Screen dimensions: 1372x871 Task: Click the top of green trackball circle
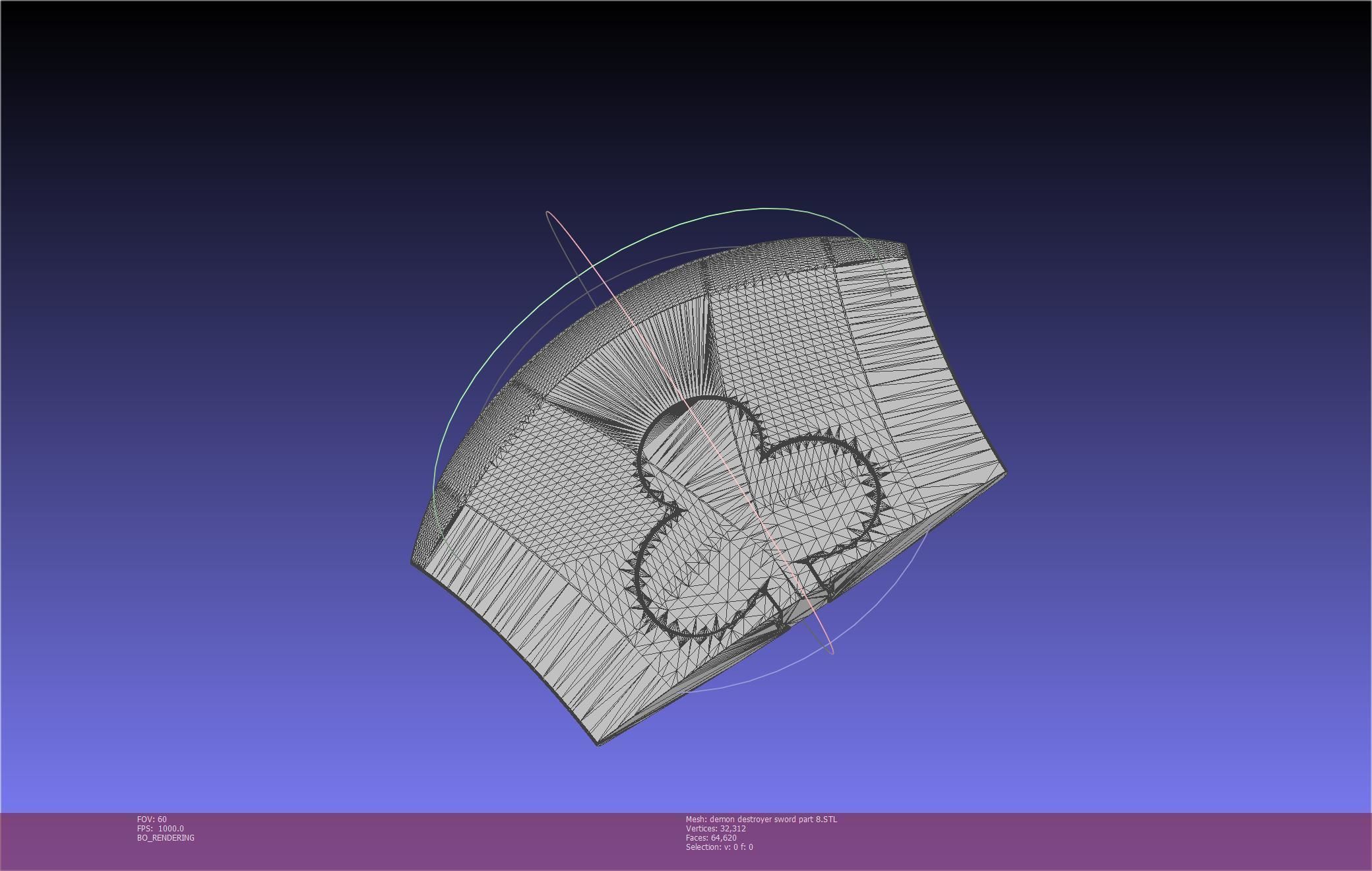(x=765, y=209)
